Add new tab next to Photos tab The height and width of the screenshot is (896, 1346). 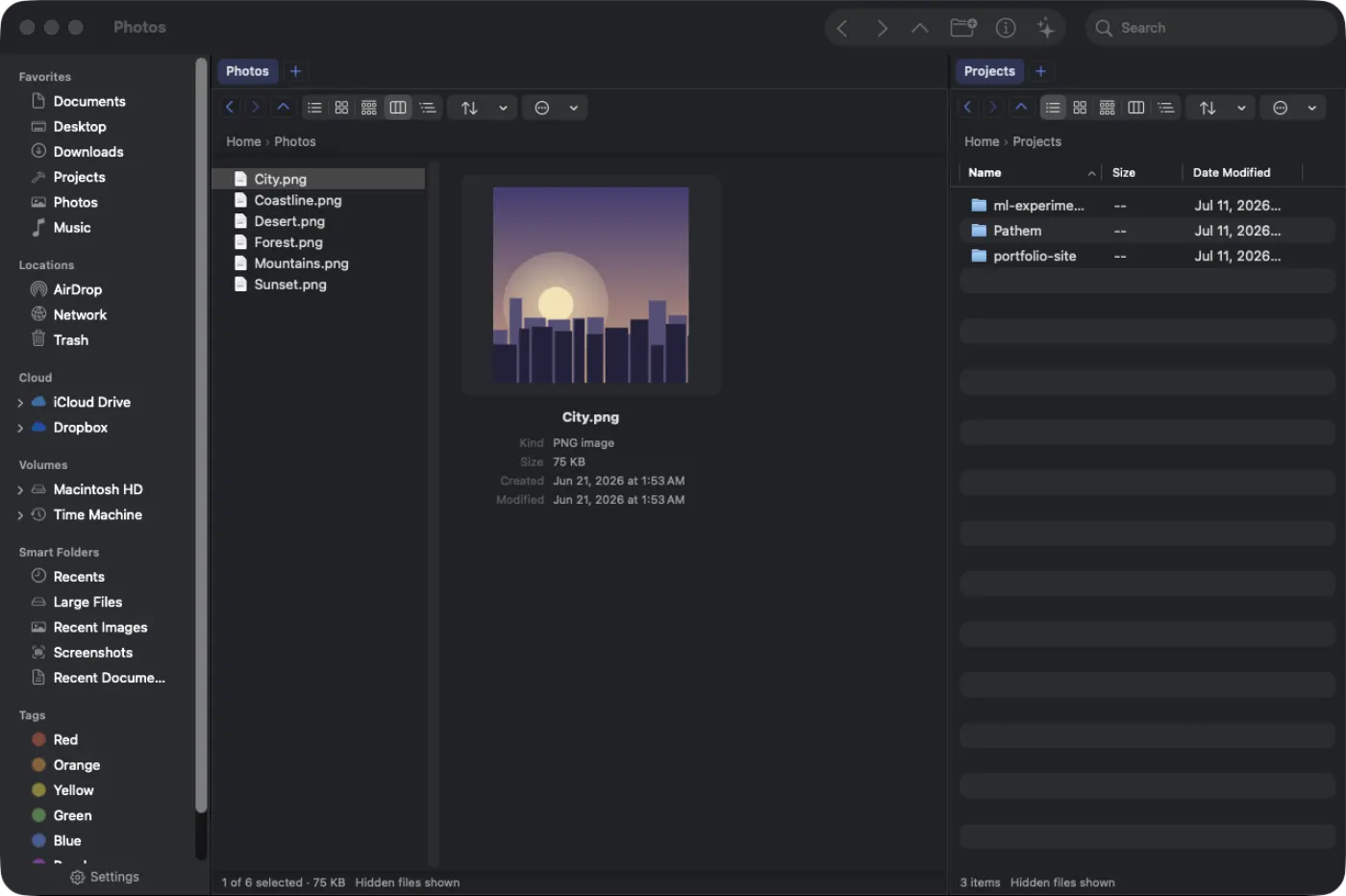click(296, 71)
